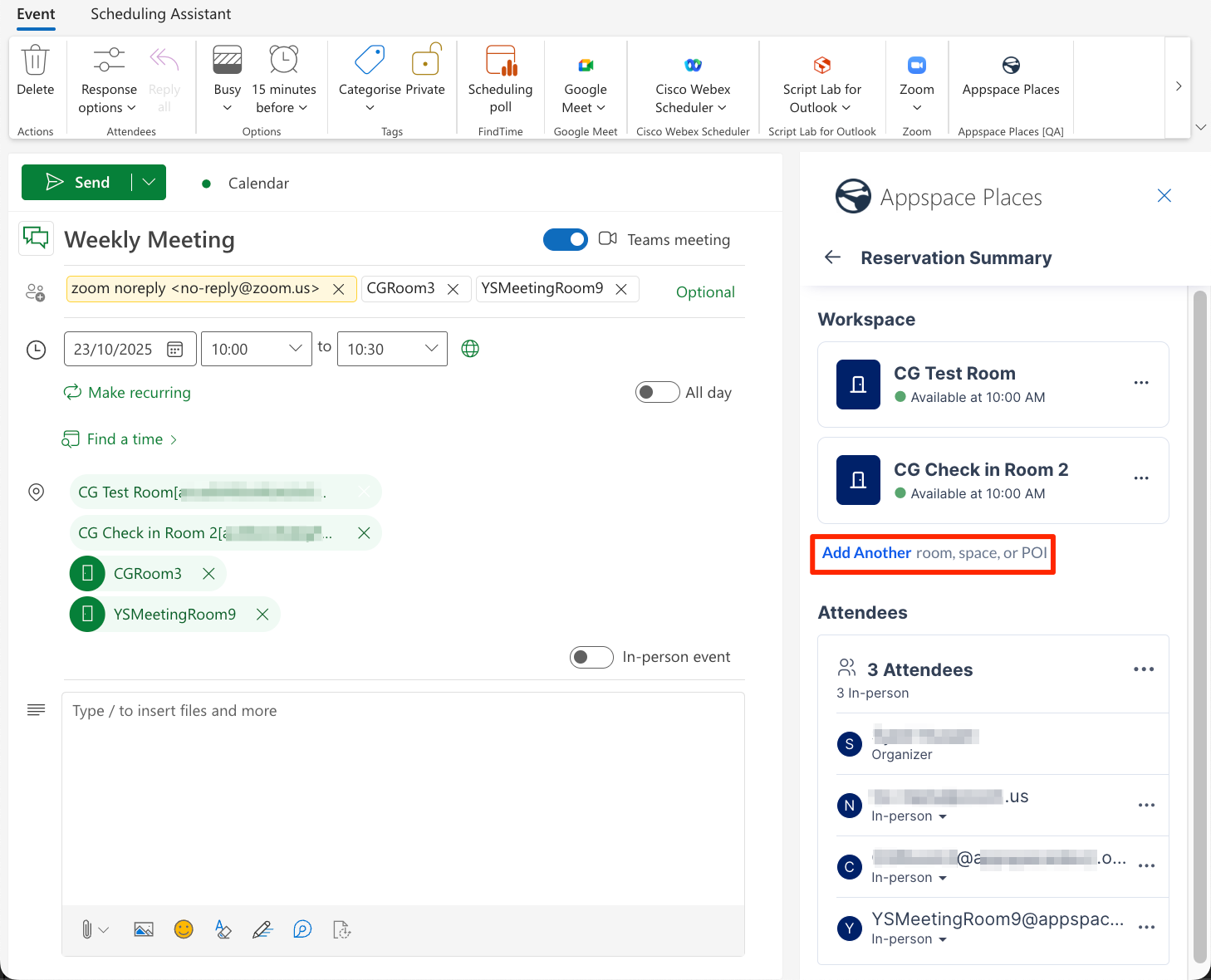This screenshot has height=980, width=1211.
Task: Remove zoom noreply attendee
Action: 339,289
